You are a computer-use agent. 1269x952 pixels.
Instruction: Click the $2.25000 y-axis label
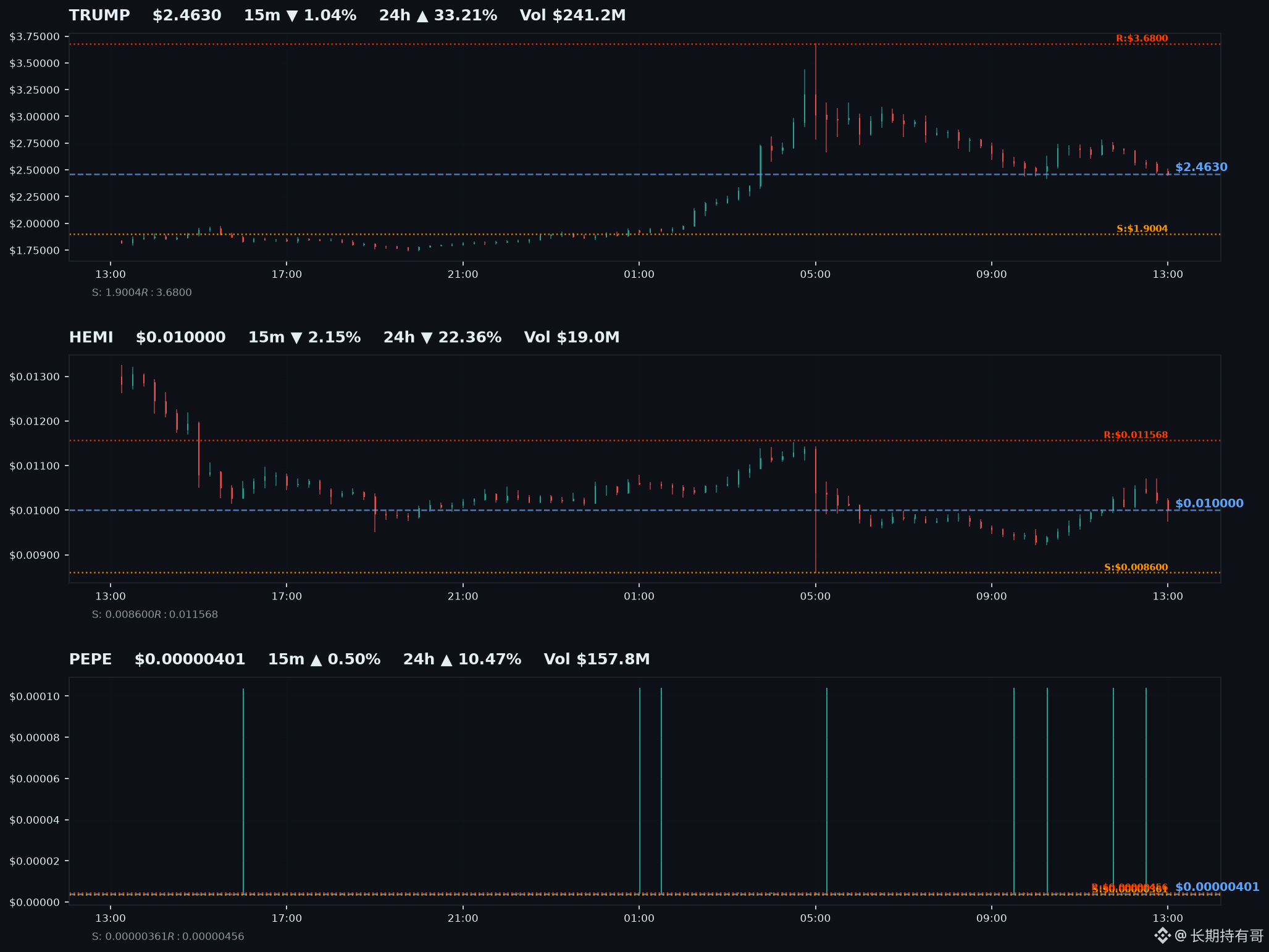35,197
